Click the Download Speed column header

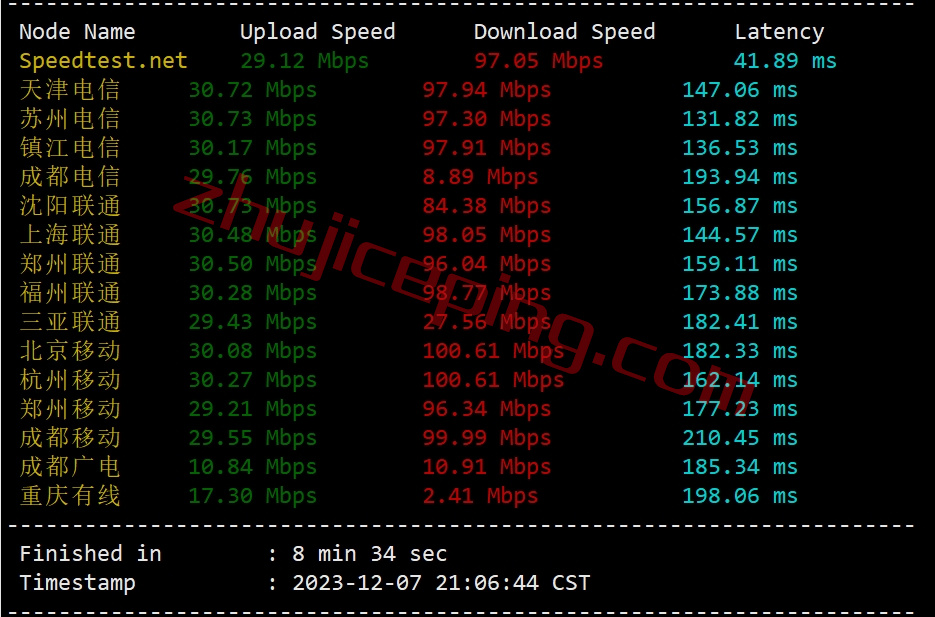point(564,32)
